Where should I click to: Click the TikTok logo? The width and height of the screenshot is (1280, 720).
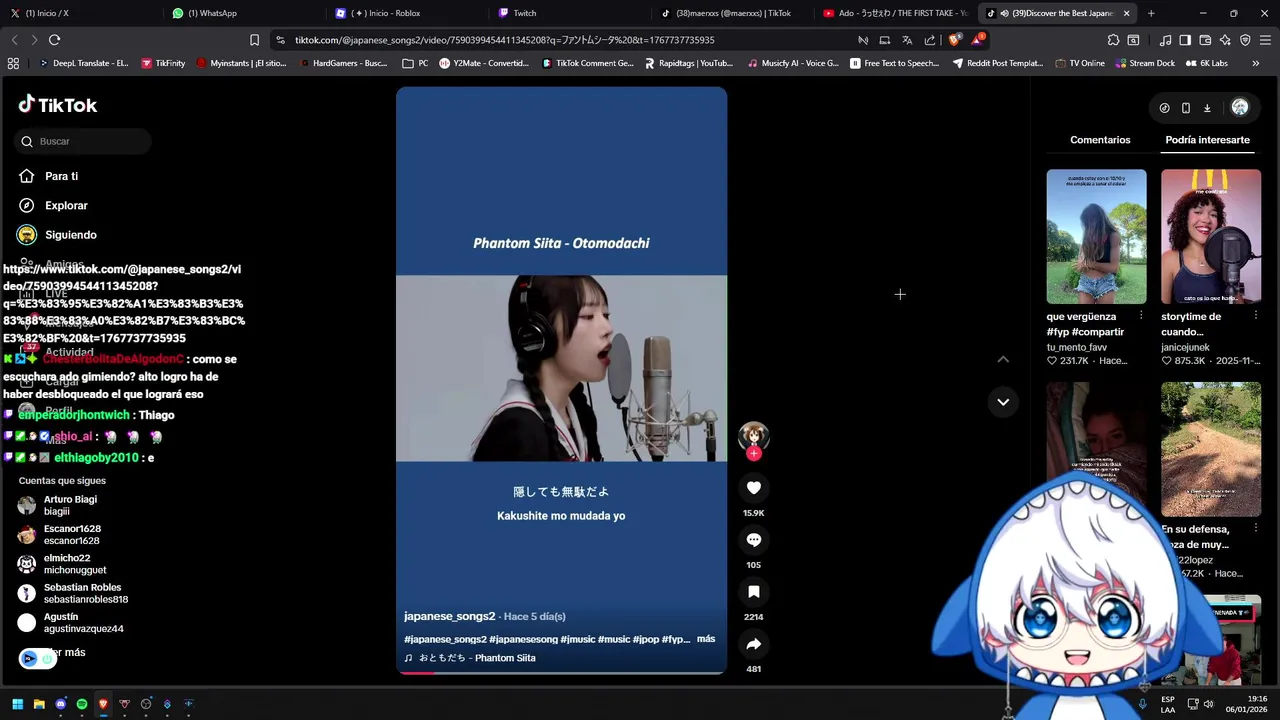click(x=58, y=105)
